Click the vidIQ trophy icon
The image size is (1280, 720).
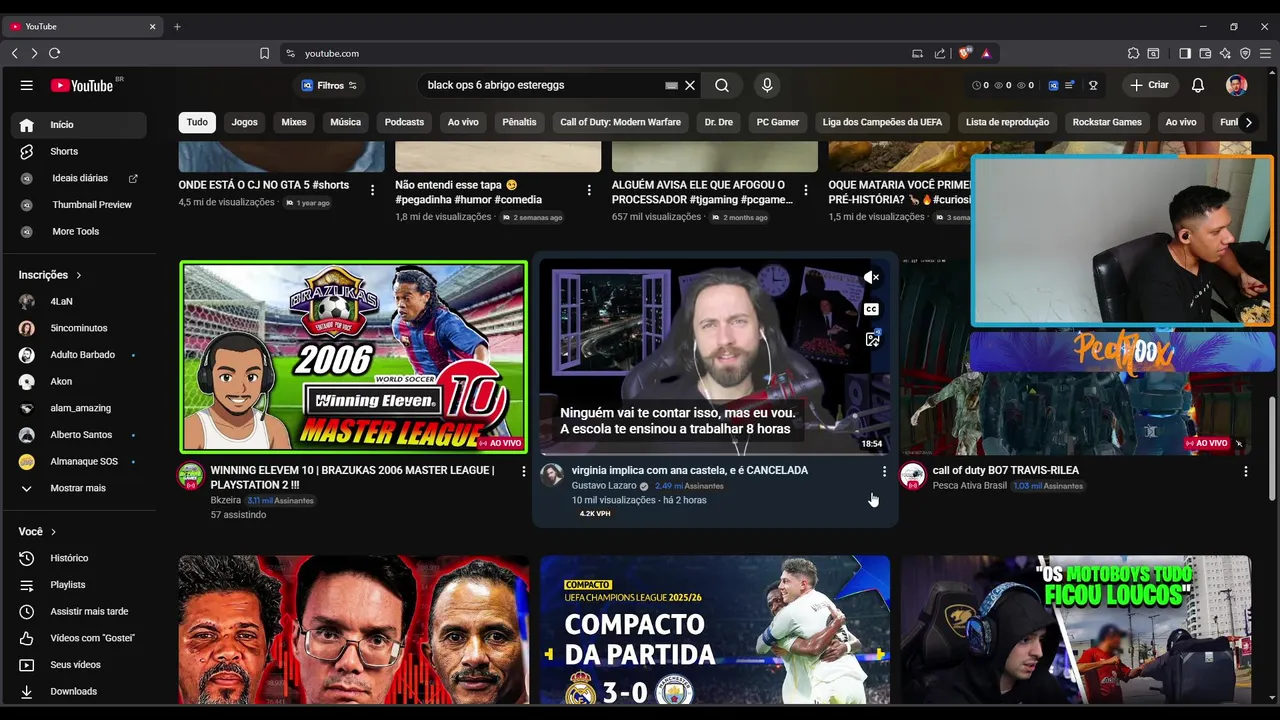[1093, 85]
